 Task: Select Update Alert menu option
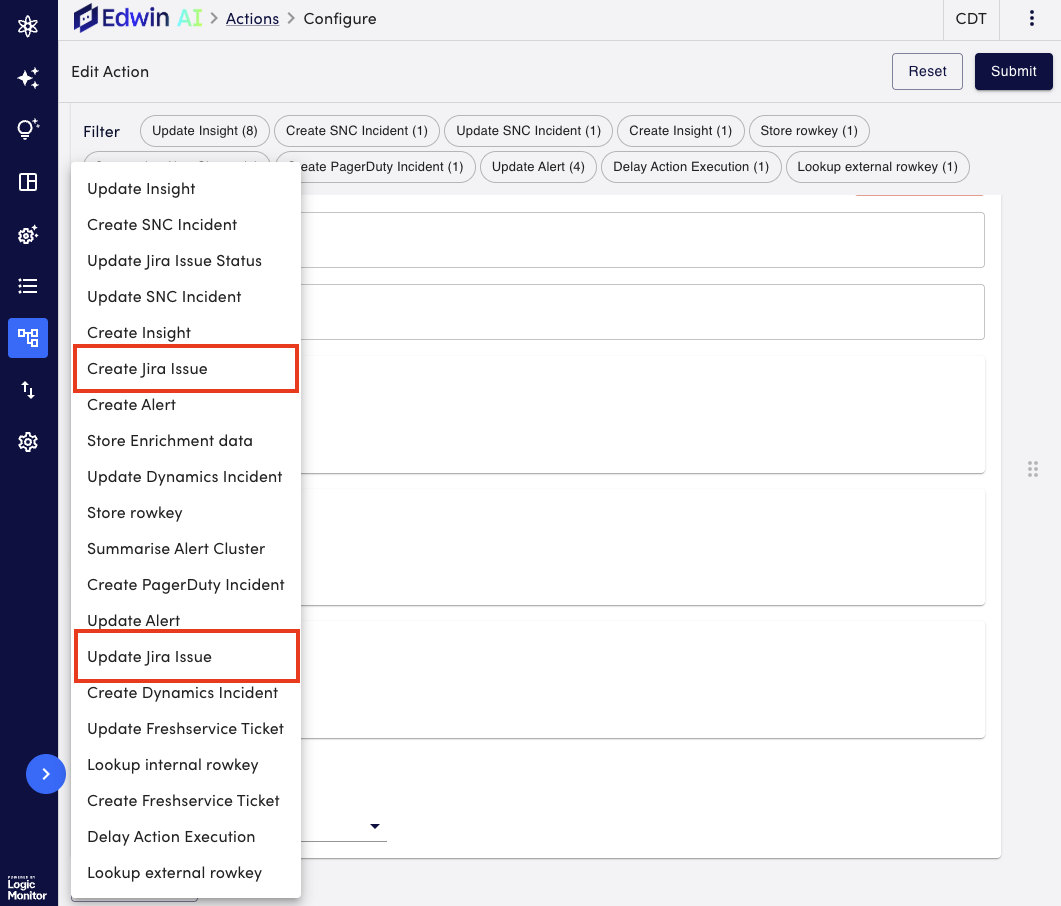pyautogui.click(x=185, y=619)
